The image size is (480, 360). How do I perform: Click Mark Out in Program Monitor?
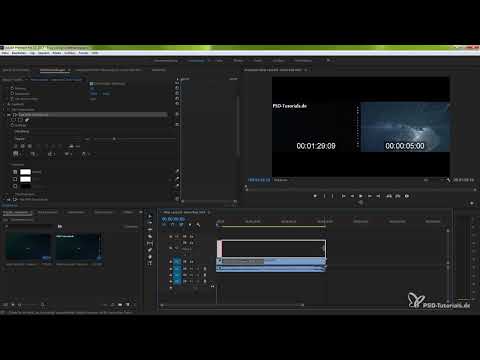pos(332,196)
